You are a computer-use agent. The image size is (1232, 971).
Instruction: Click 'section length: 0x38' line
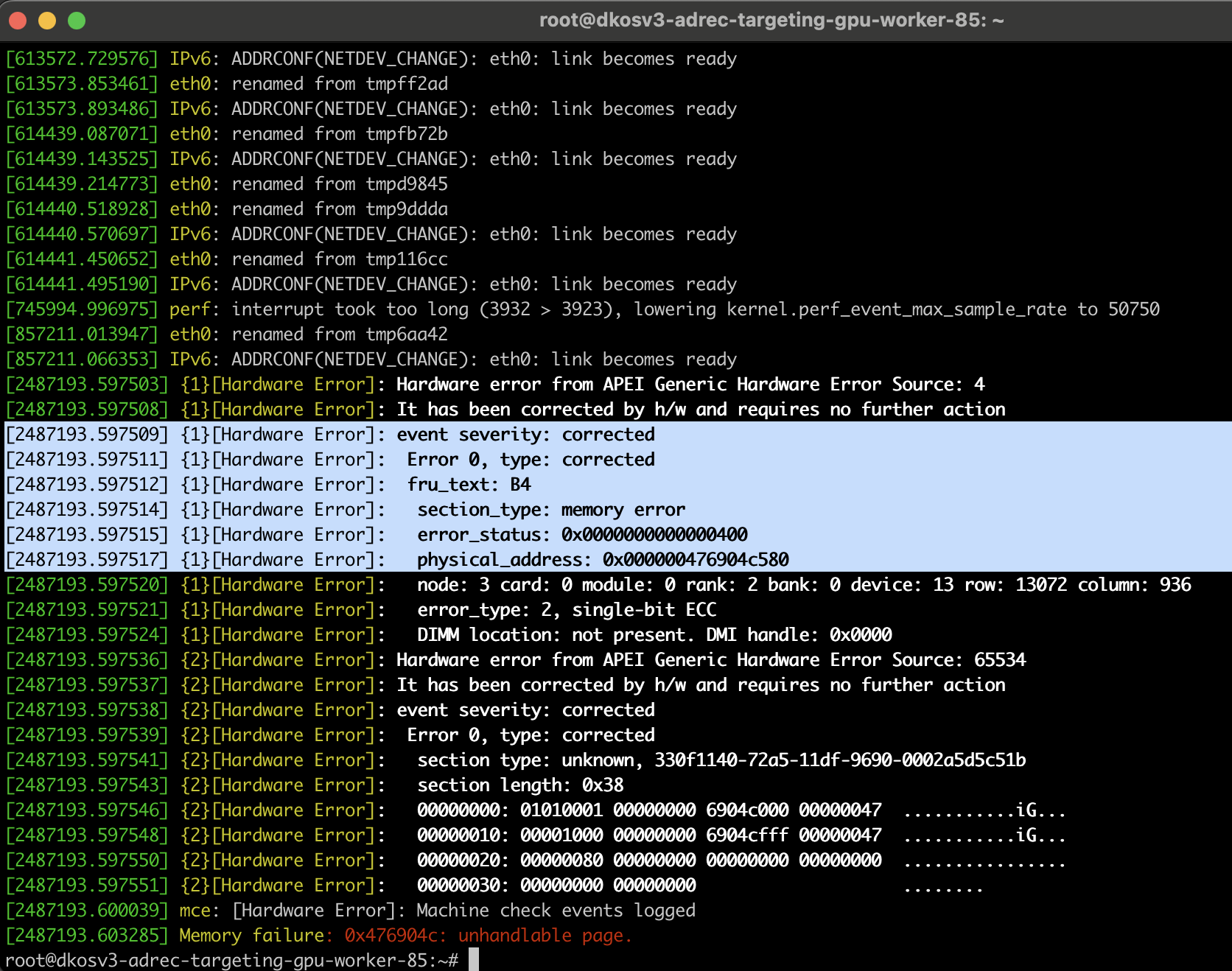(315, 785)
